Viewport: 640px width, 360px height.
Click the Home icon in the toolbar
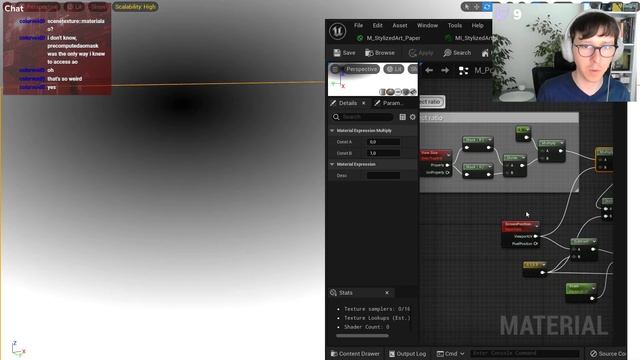point(485,53)
